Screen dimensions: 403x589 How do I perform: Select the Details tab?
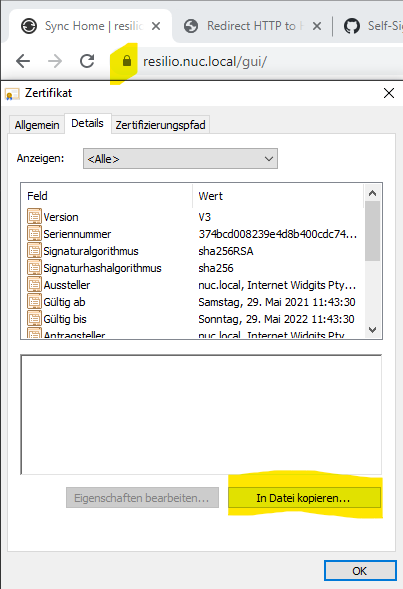88,123
